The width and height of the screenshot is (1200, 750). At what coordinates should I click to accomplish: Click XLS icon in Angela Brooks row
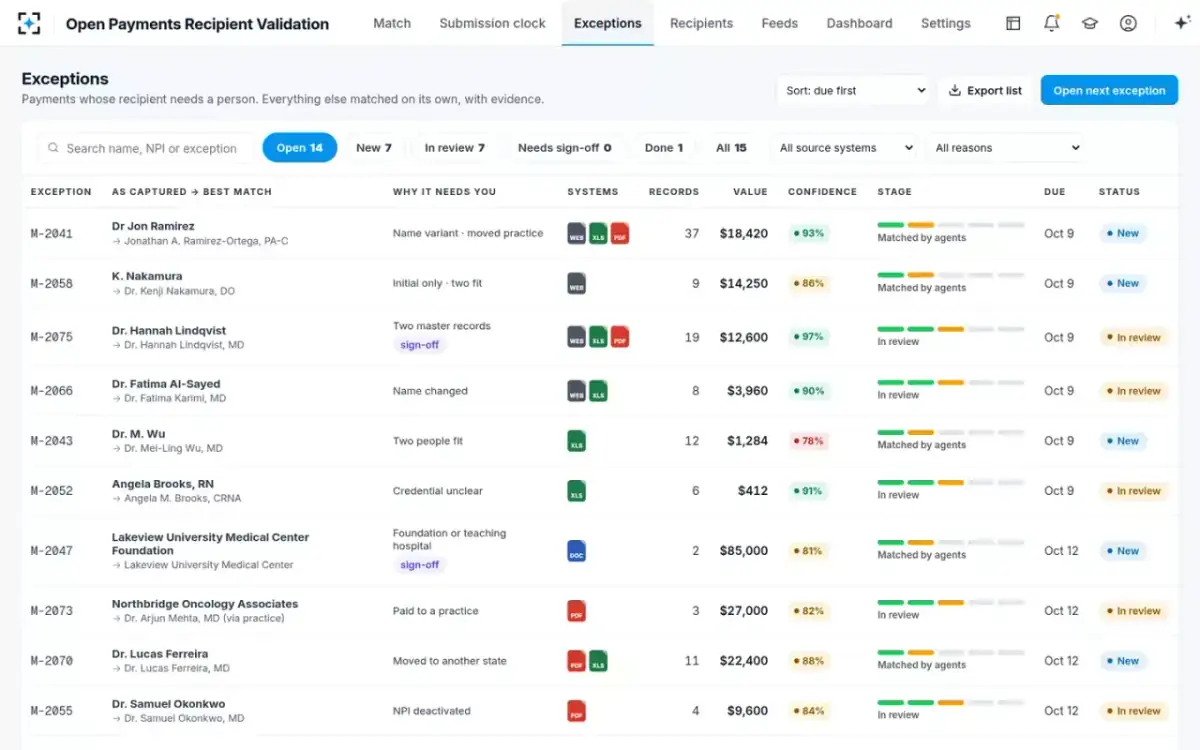click(x=577, y=491)
